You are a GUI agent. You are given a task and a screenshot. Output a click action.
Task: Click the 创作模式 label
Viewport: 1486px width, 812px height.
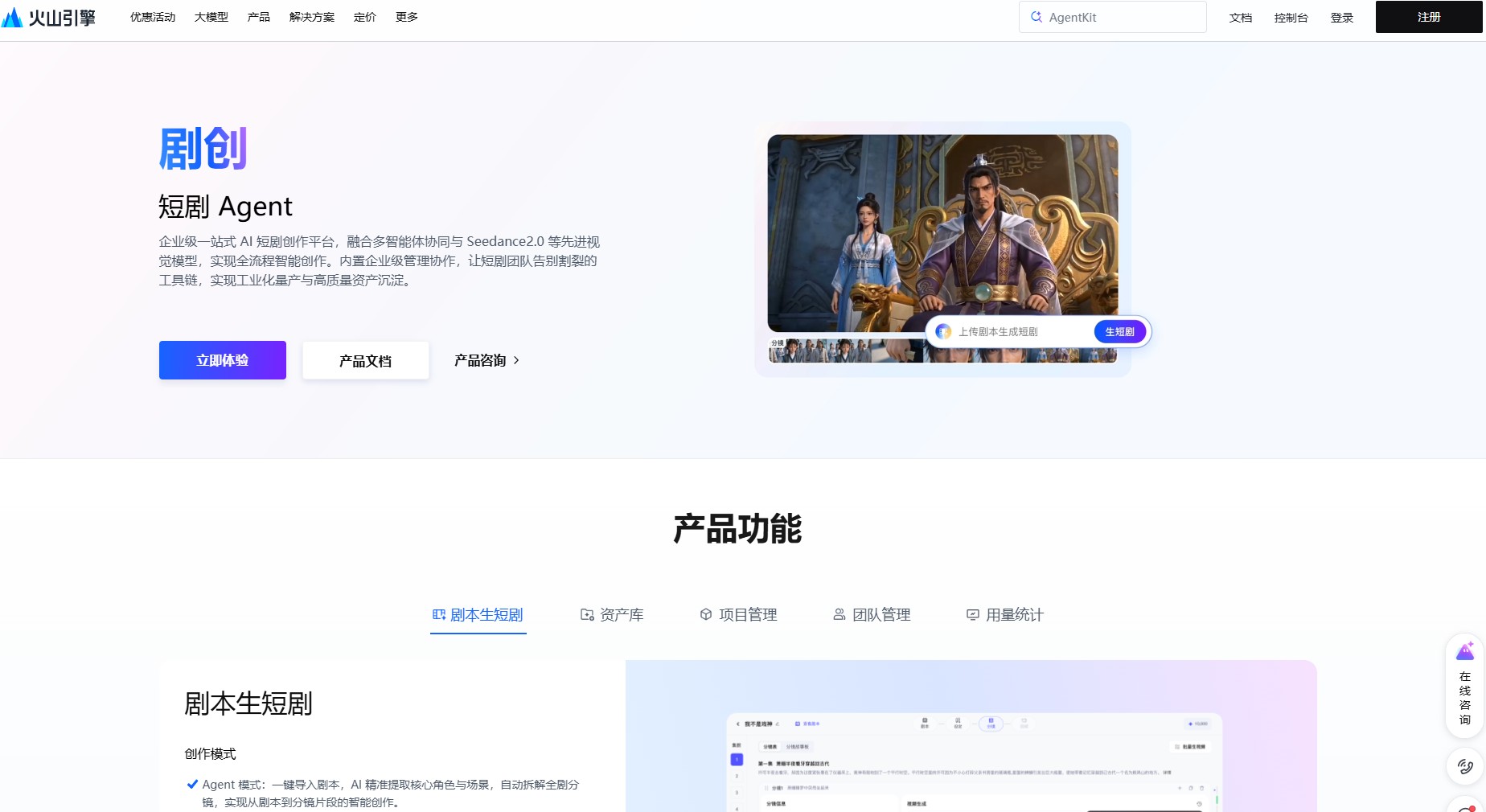point(210,754)
